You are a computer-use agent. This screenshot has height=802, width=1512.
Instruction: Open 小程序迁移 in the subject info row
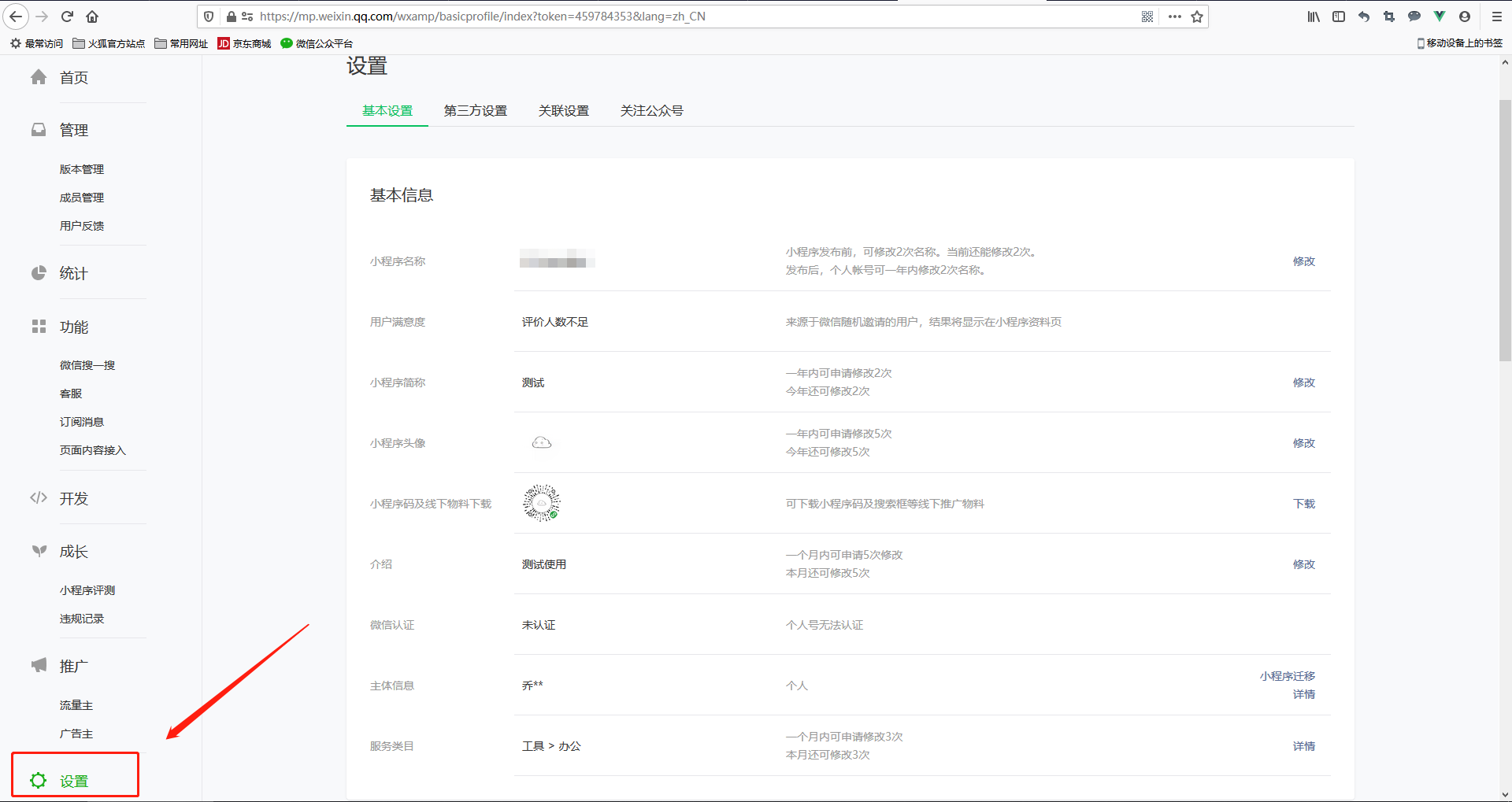click(1287, 676)
